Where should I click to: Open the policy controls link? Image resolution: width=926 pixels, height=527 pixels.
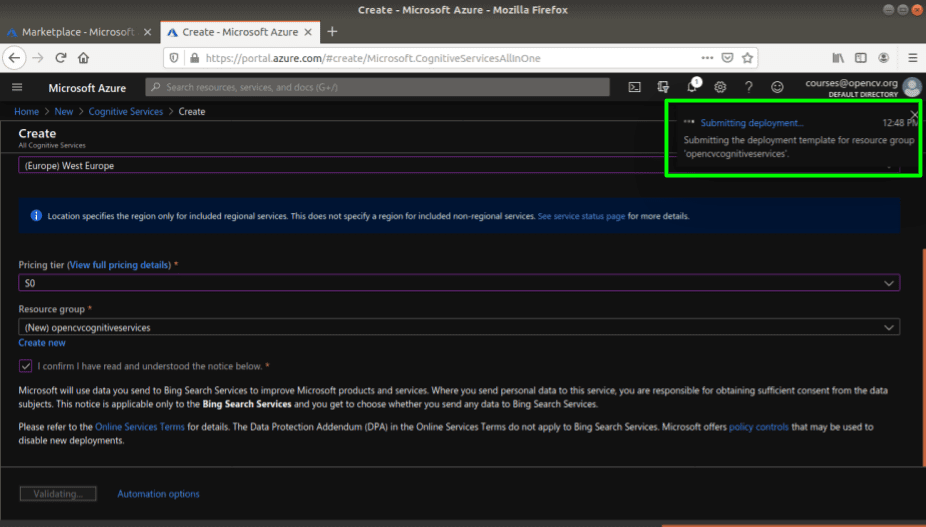759,427
